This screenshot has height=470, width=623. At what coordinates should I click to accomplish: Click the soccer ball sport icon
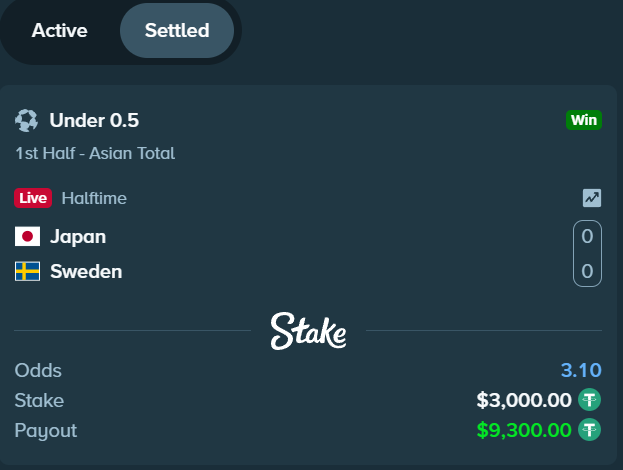tap(27, 120)
